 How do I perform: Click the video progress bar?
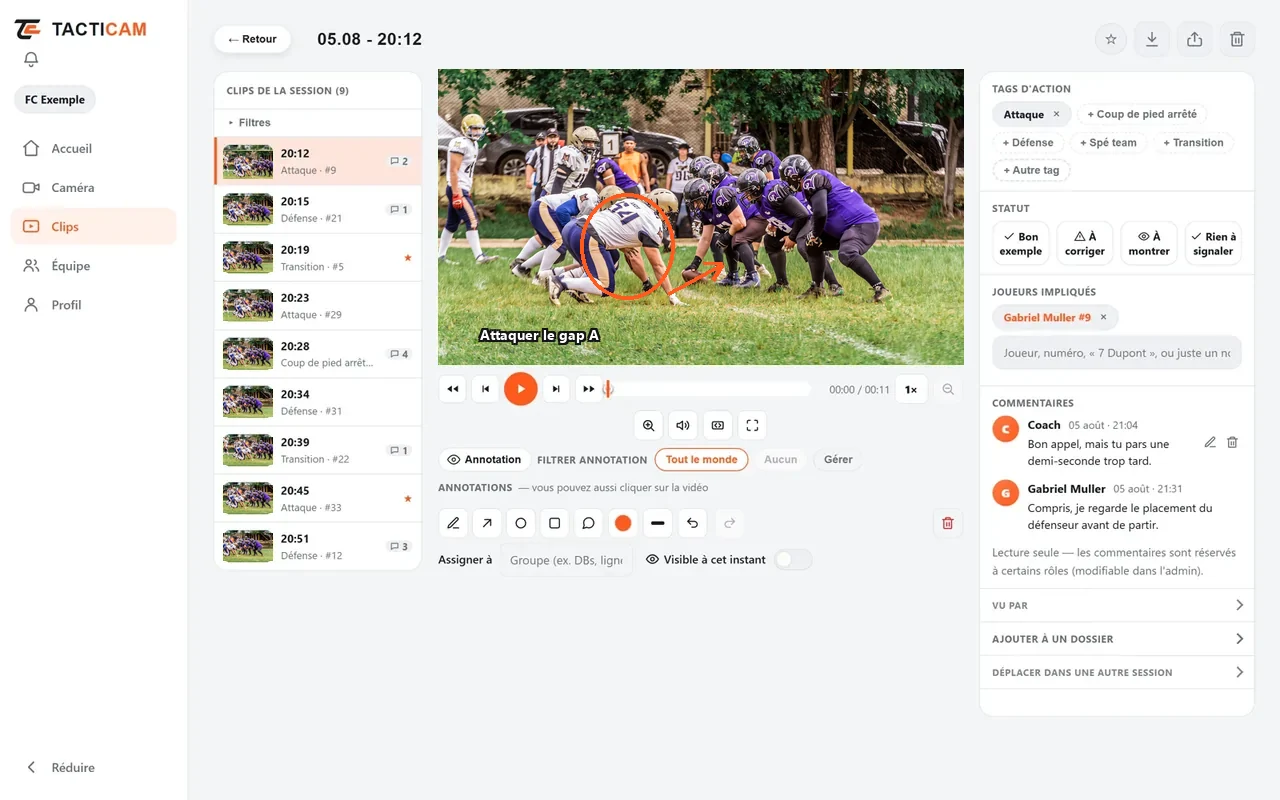708,389
